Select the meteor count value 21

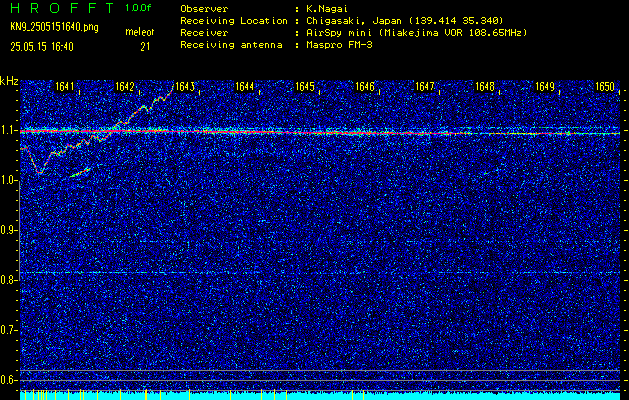click(x=145, y=47)
